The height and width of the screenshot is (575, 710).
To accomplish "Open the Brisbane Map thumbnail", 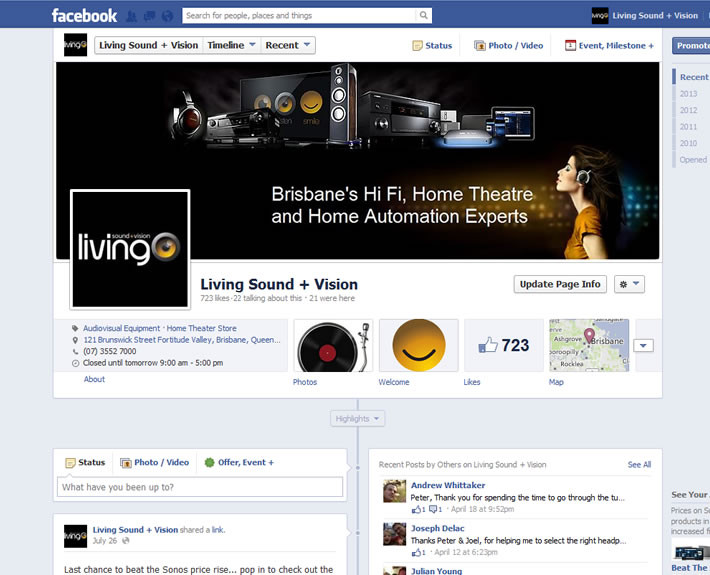I will [589, 345].
